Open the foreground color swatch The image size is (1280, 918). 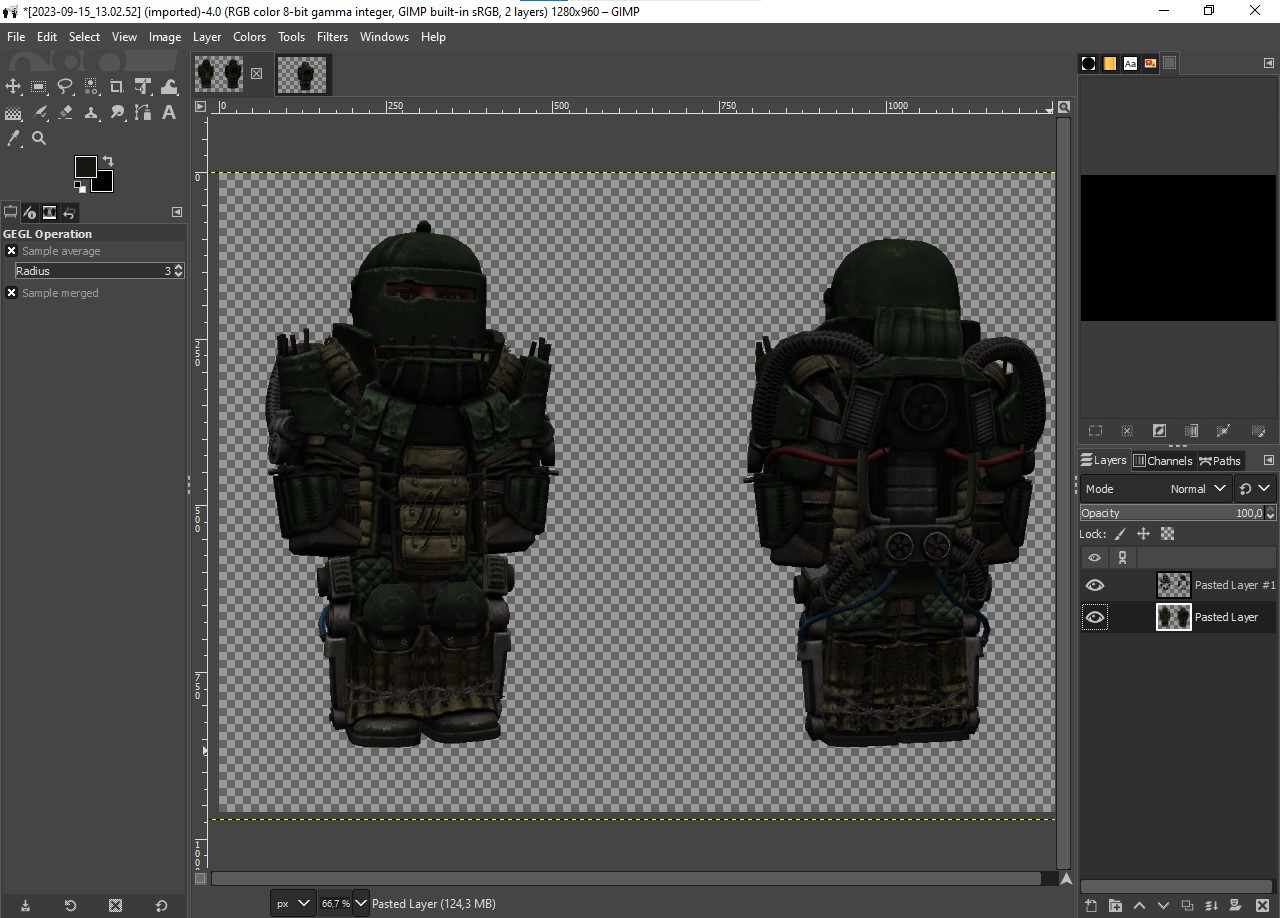click(x=86, y=166)
